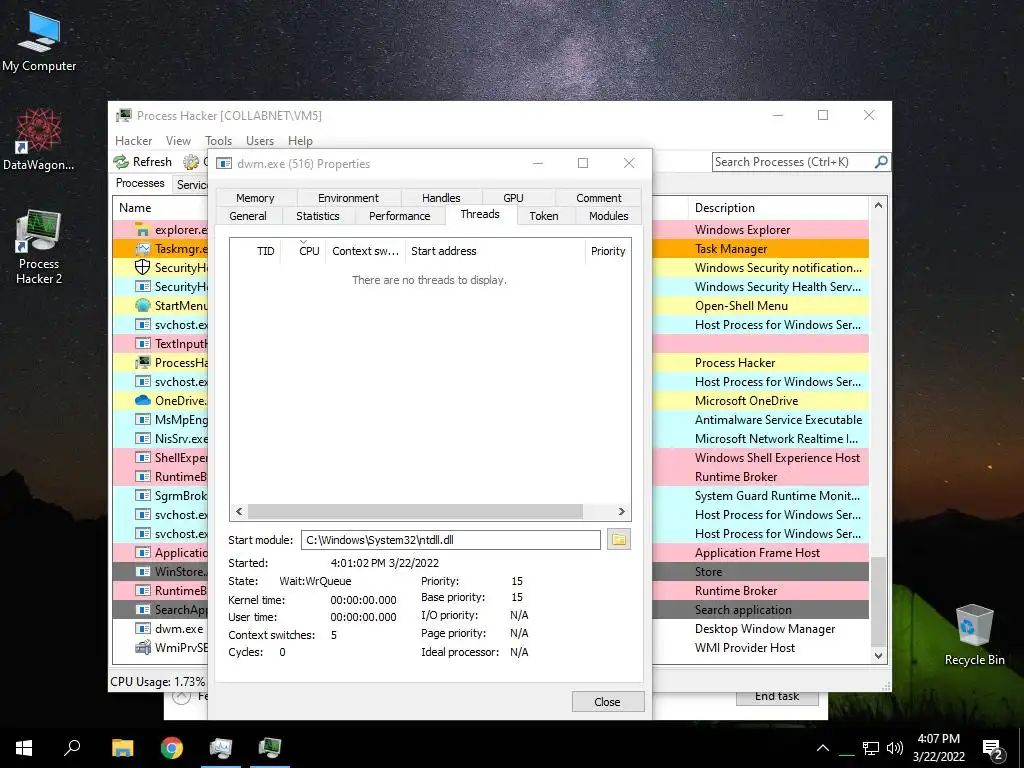Open the taskbar clock showing 4:07 PM
Screen dimensions: 1024x768
point(938,748)
